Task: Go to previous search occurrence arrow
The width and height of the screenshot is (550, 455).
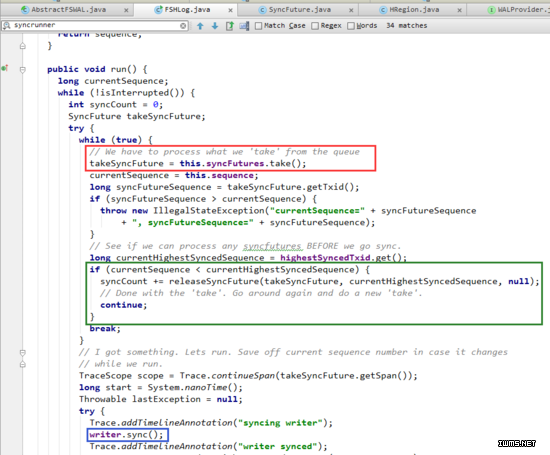Action: click(200, 26)
